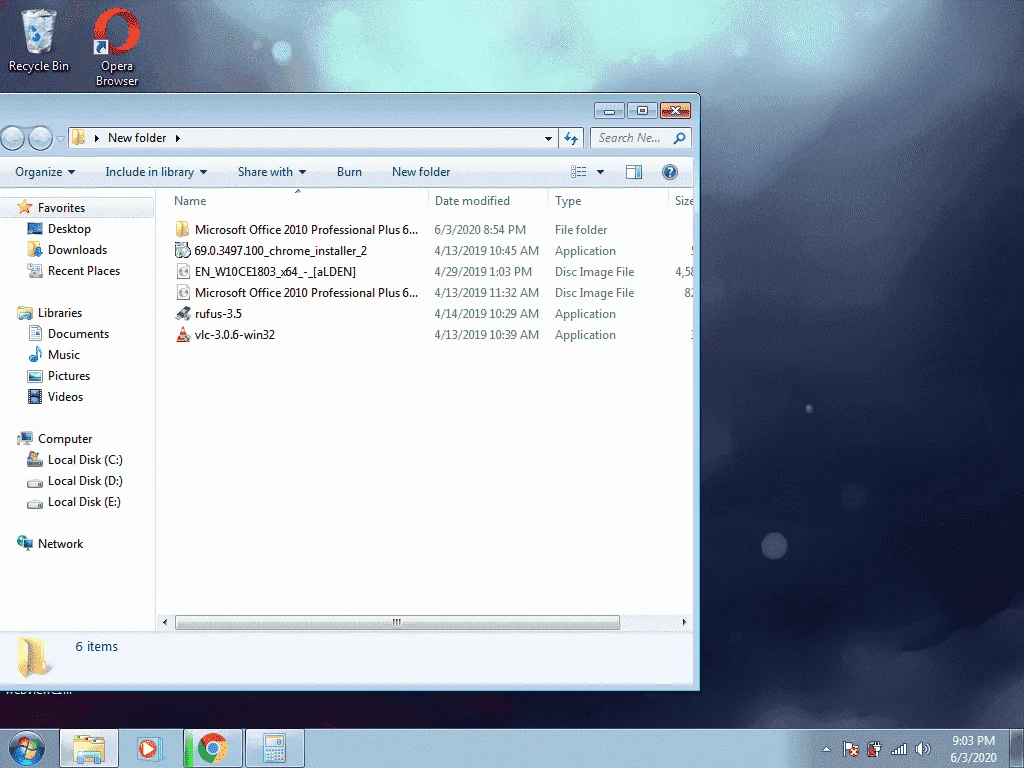Open the Organize dropdown menu
Viewport: 1024px width, 768px height.
(x=45, y=172)
